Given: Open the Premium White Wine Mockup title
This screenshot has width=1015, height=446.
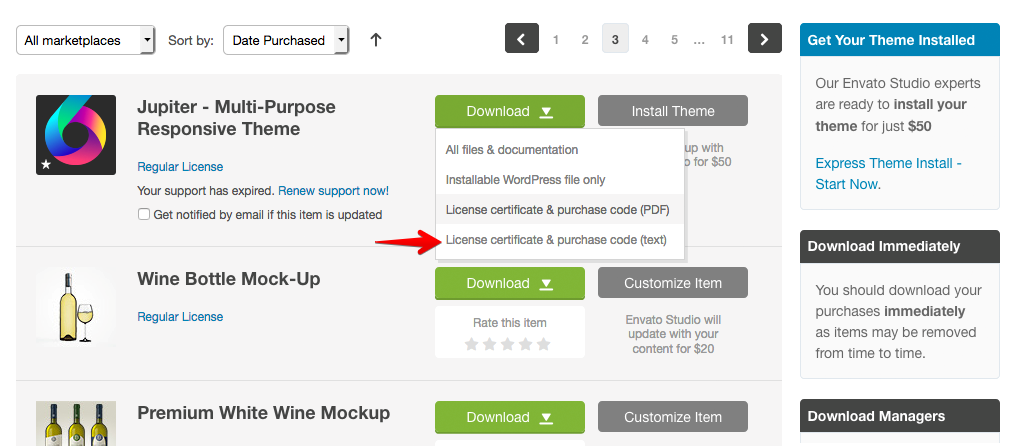Looking at the screenshot, I should click(x=263, y=413).
